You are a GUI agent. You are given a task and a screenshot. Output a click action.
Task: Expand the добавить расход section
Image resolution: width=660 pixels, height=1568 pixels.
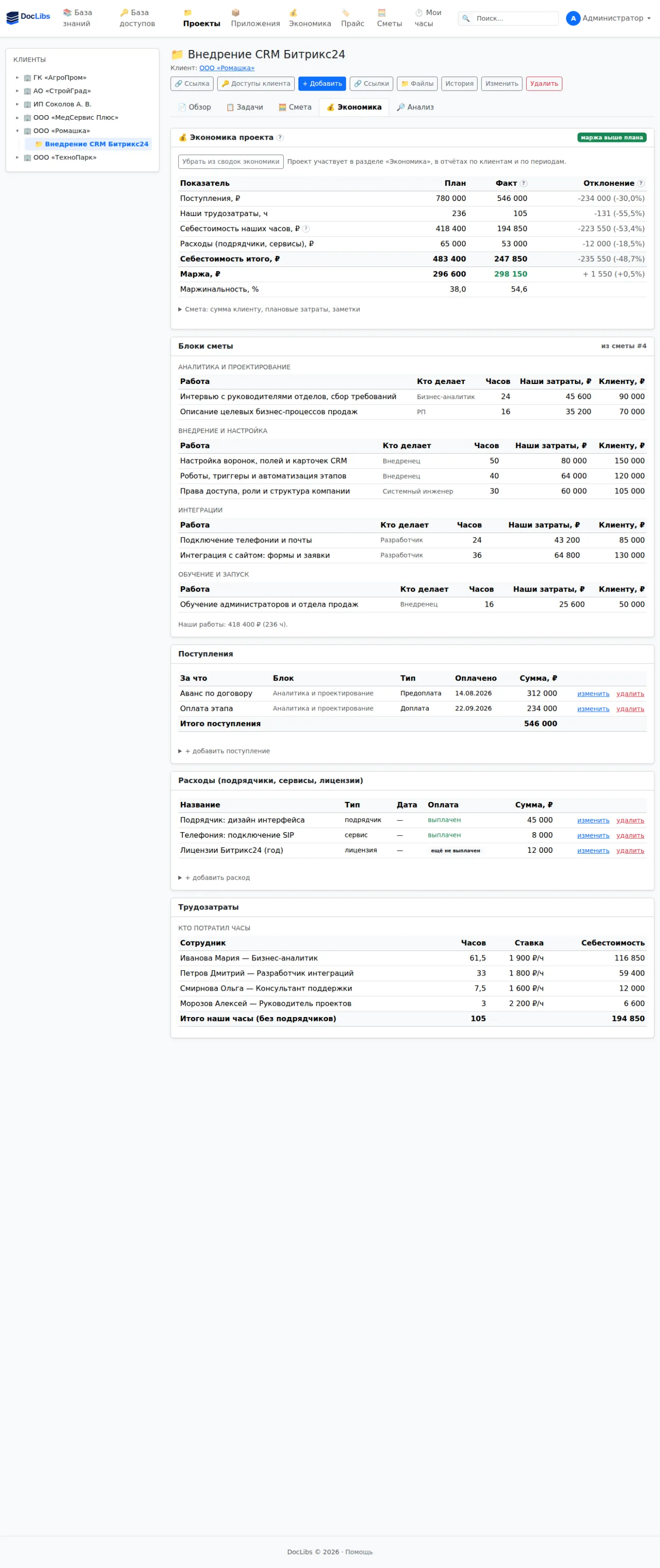(x=214, y=878)
